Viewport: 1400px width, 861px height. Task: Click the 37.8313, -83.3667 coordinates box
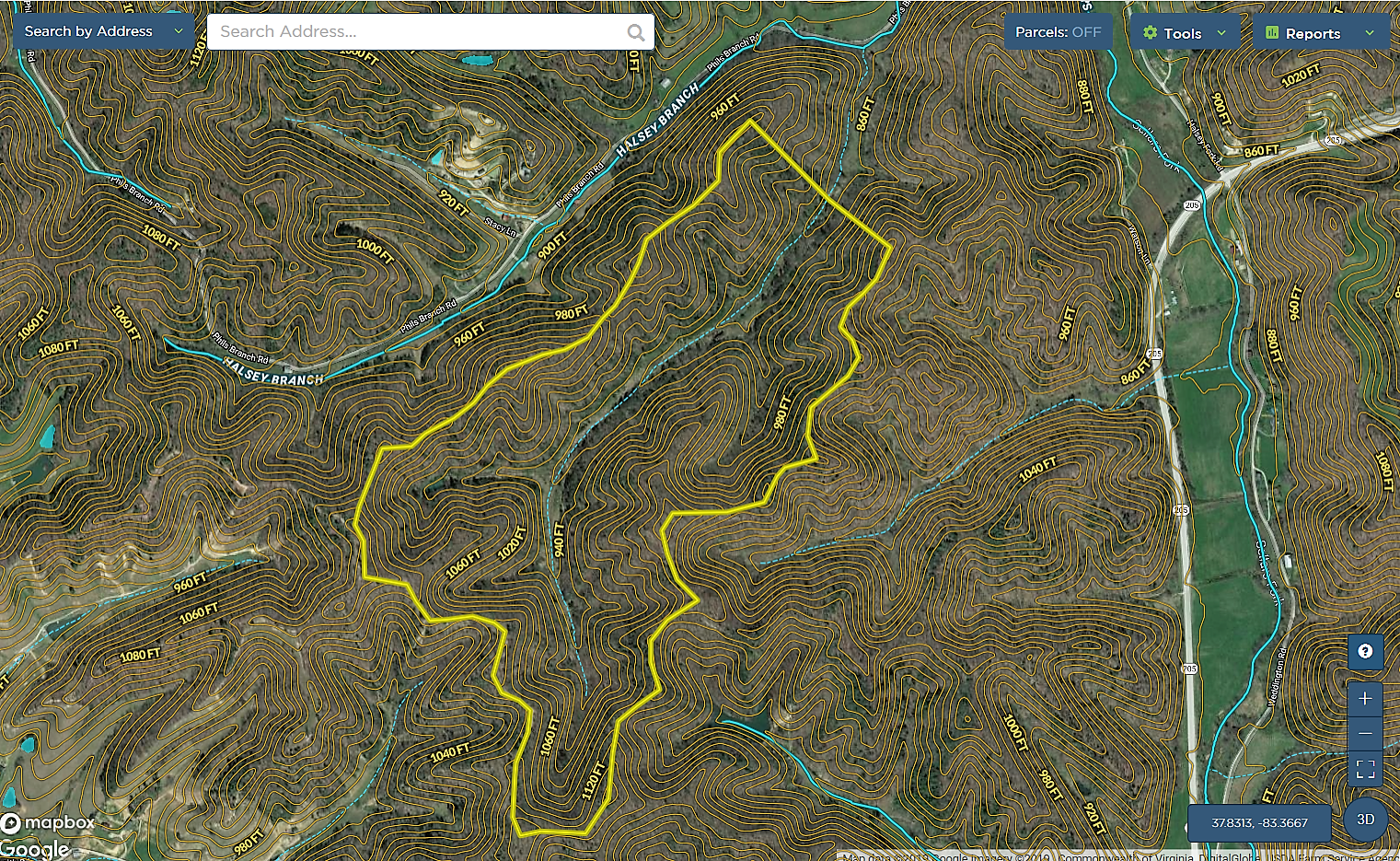(x=1259, y=822)
